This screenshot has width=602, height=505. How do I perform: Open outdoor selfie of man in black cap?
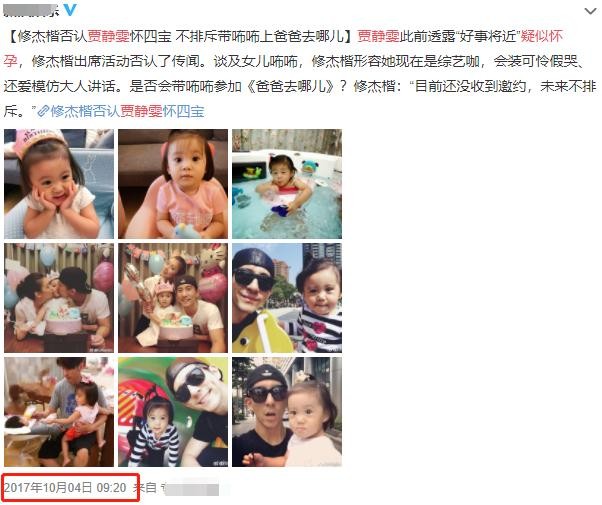tap(287, 412)
